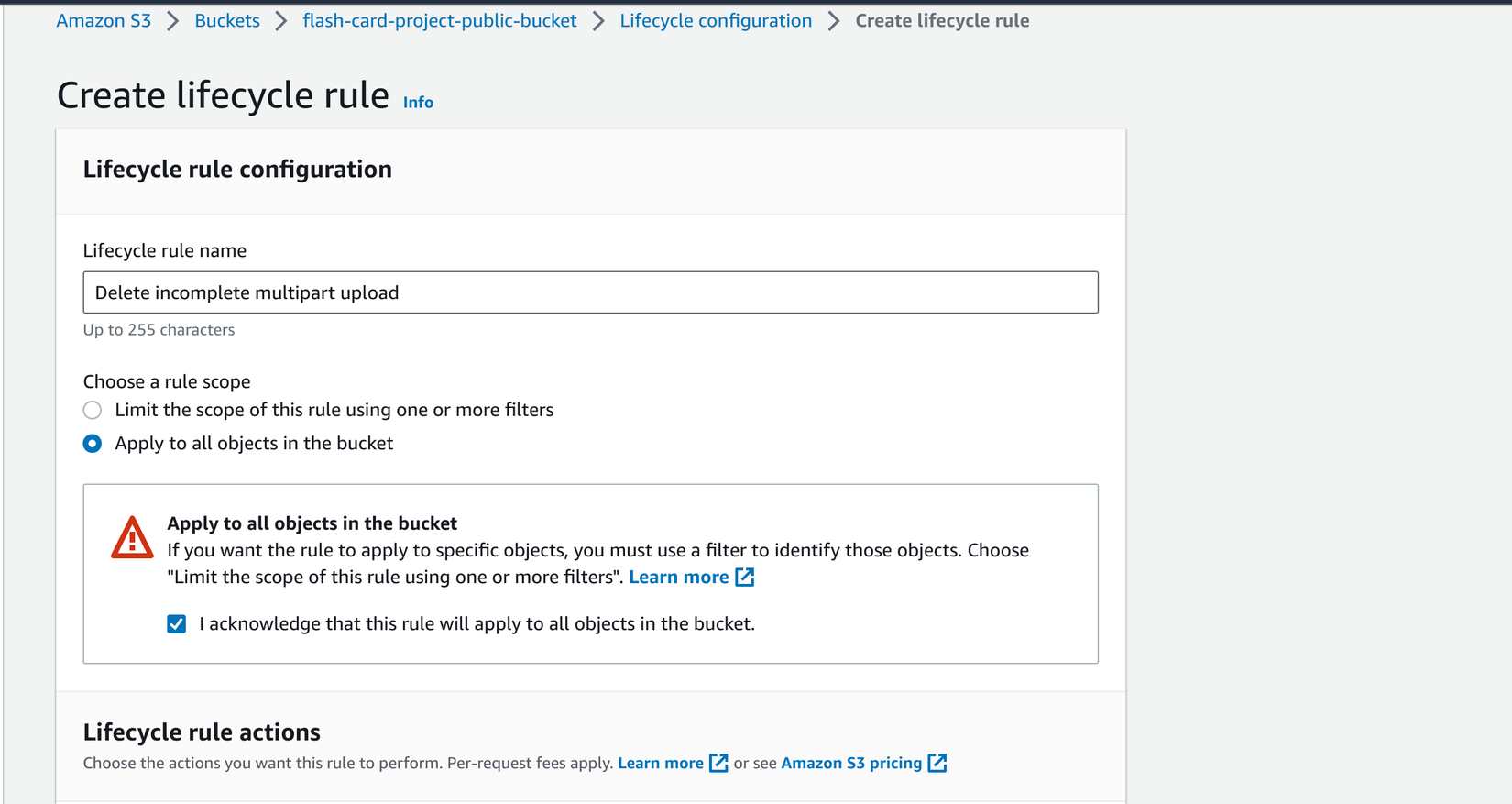The width and height of the screenshot is (1512, 804).
Task: Click external-link icon beside warning box Learn more
Action: click(745, 577)
